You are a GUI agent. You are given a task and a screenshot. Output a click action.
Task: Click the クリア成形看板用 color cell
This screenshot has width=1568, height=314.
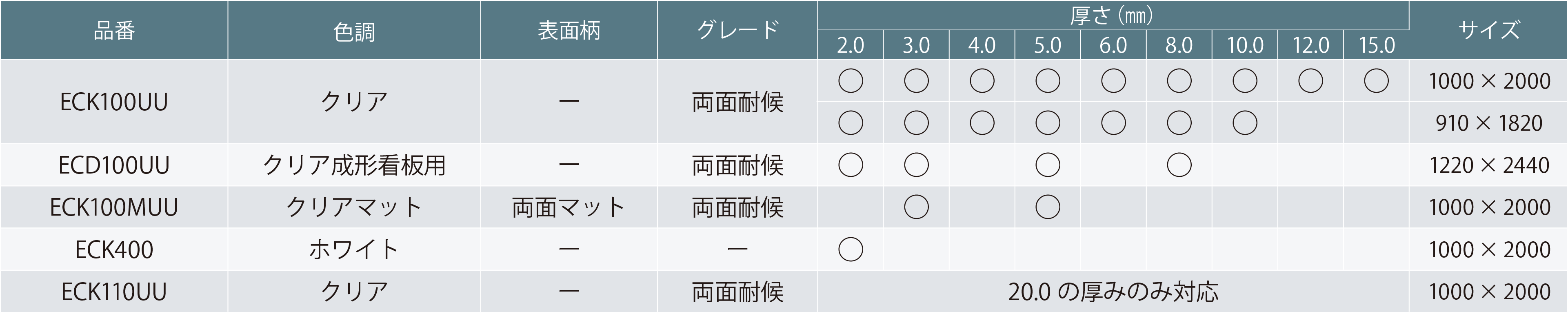tap(354, 165)
